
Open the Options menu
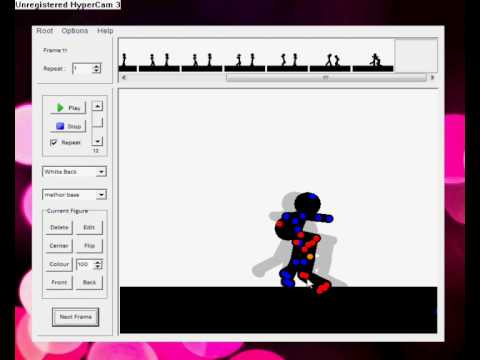pyautogui.click(x=75, y=31)
